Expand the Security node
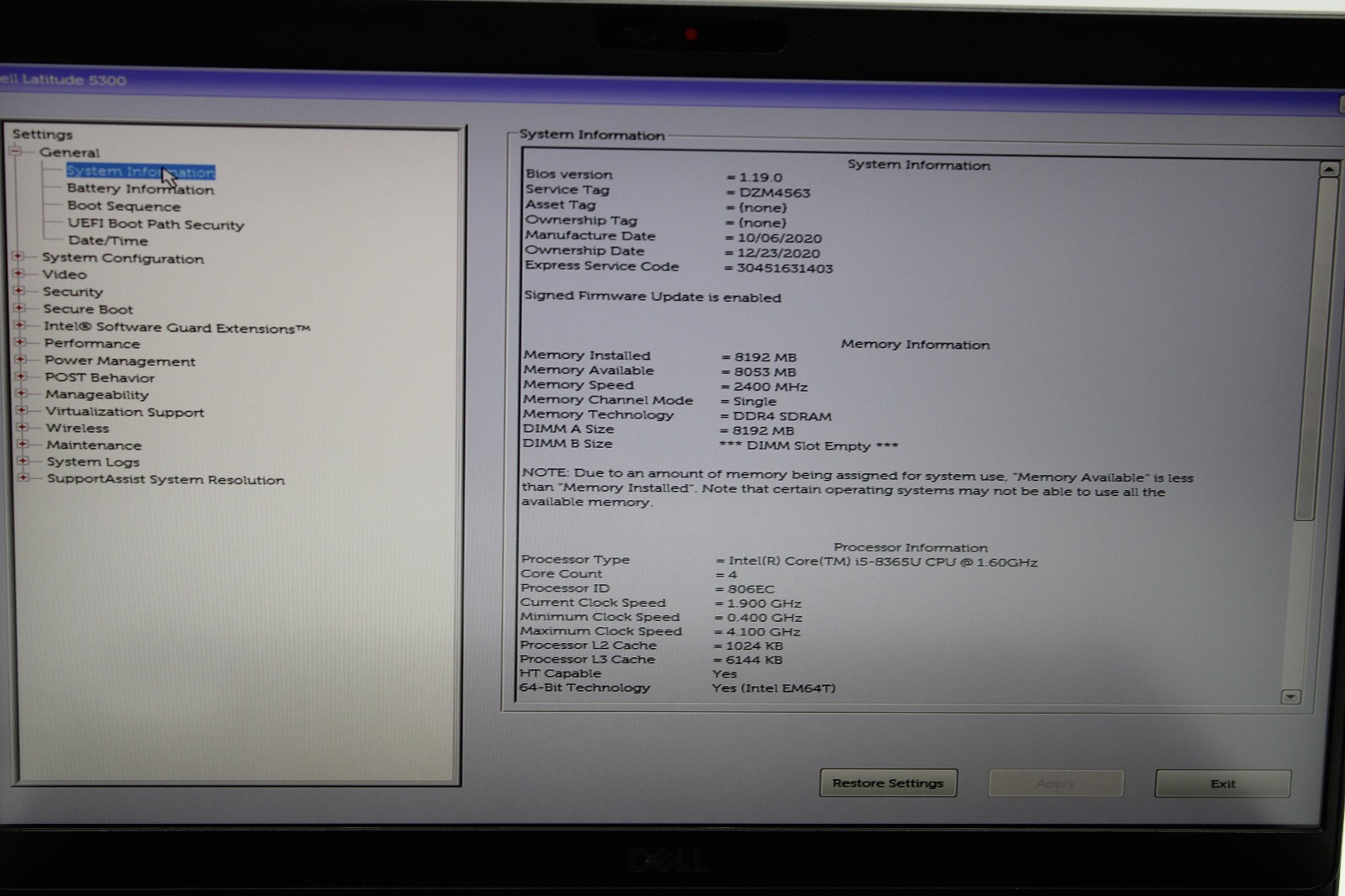This screenshot has height=896, width=1345. point(18,291)
